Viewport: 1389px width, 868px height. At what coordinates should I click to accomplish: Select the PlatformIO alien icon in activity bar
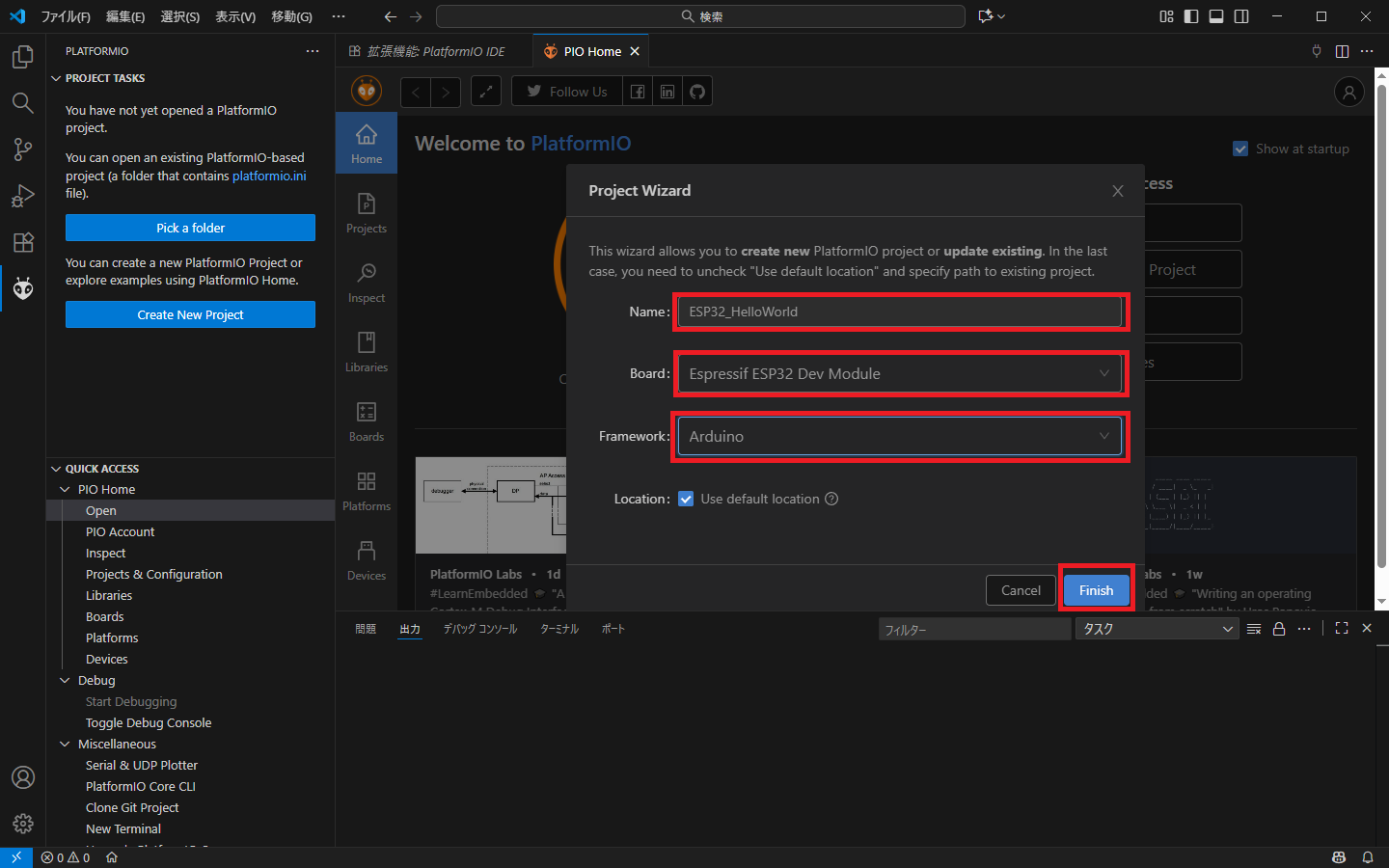pyautogui.click(x=23, y=288)
